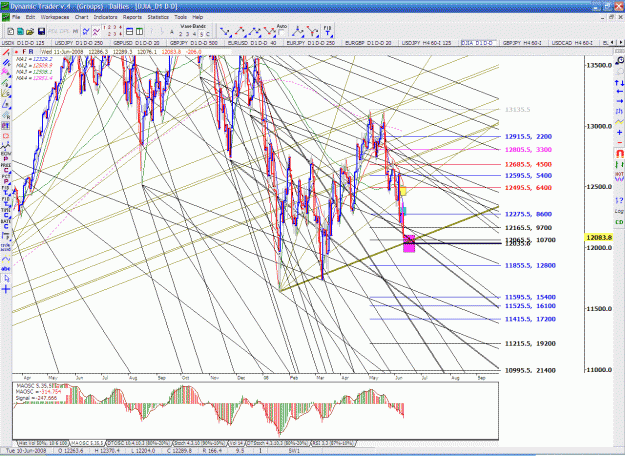Open the Vol 14 indicator tab
625x456 pixels.
tap(237, 443)
